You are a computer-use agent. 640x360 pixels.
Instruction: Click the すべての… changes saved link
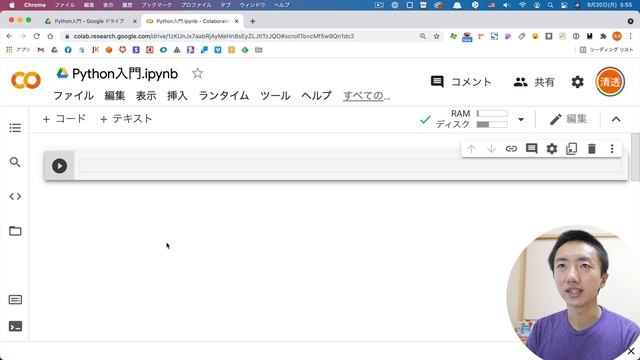(367, 96)
